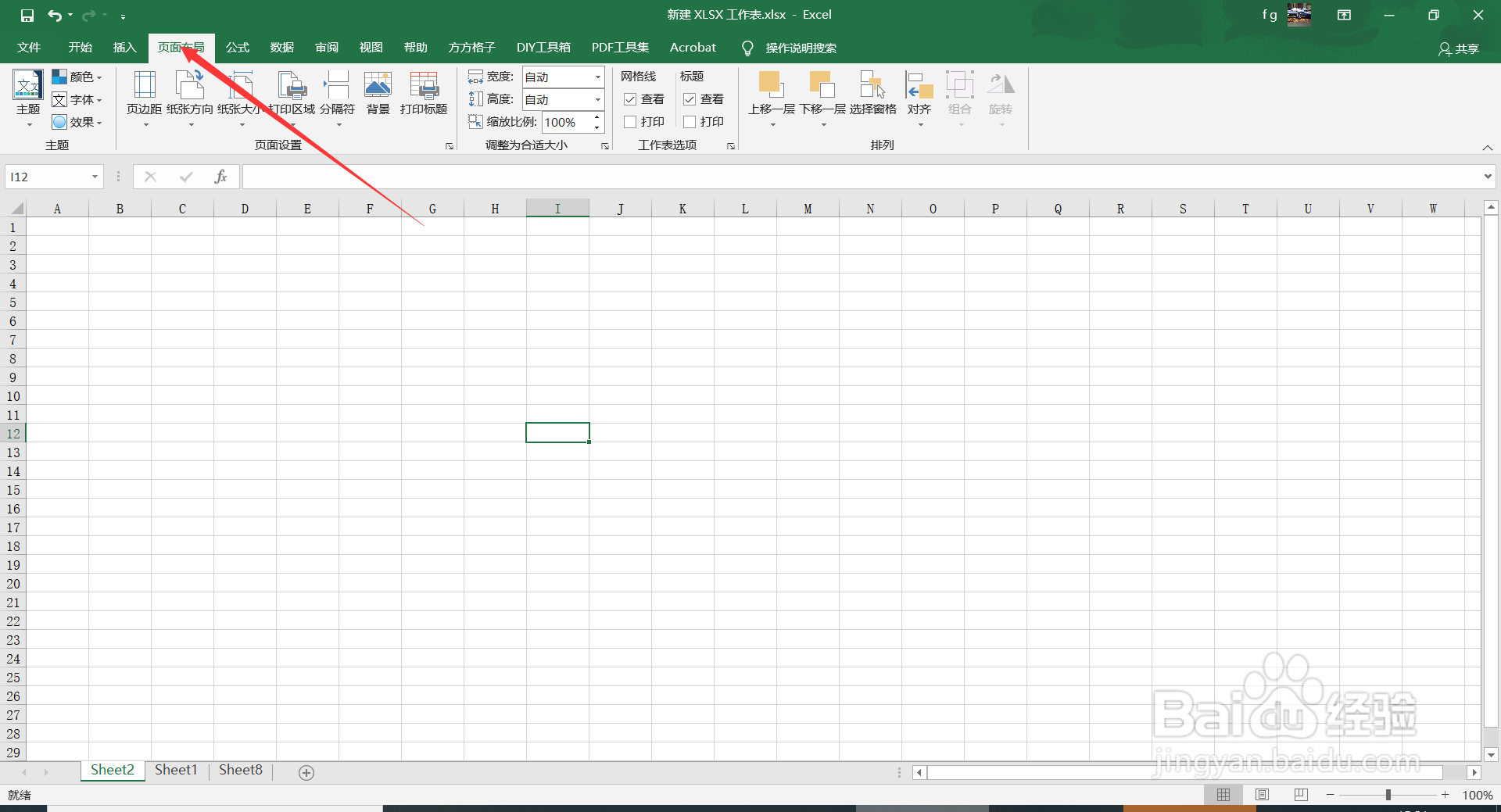
Task: Toggle Gridlines Print (打印) checkbox
Action: click(630, 122)
